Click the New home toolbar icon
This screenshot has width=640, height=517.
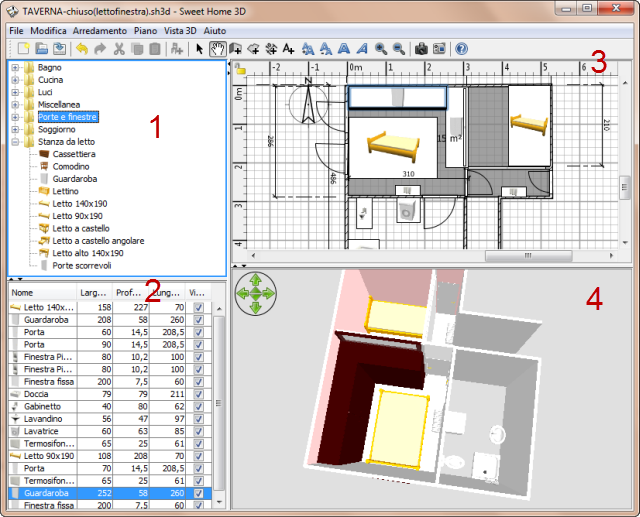tap(24, 48)
